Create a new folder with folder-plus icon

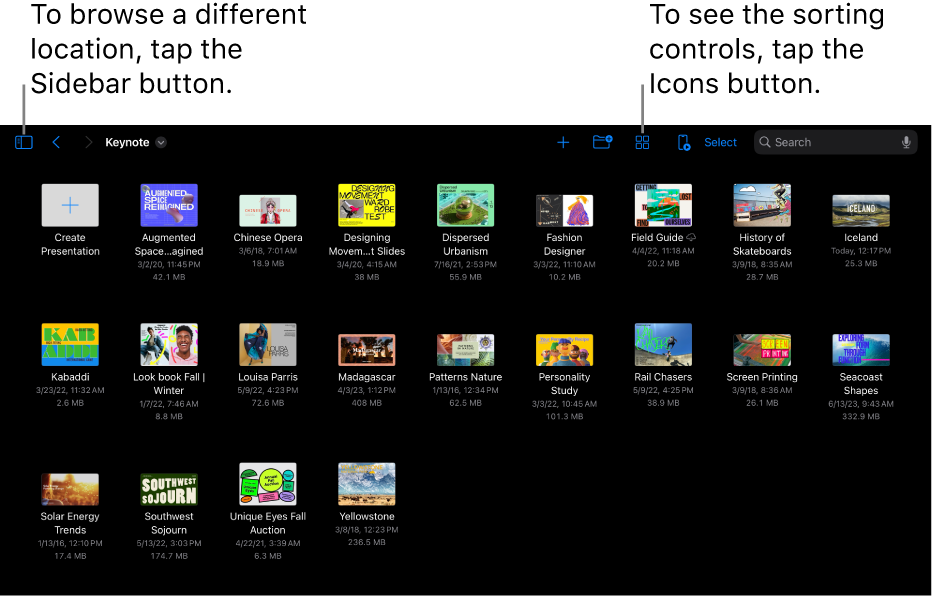click(603, 142)
